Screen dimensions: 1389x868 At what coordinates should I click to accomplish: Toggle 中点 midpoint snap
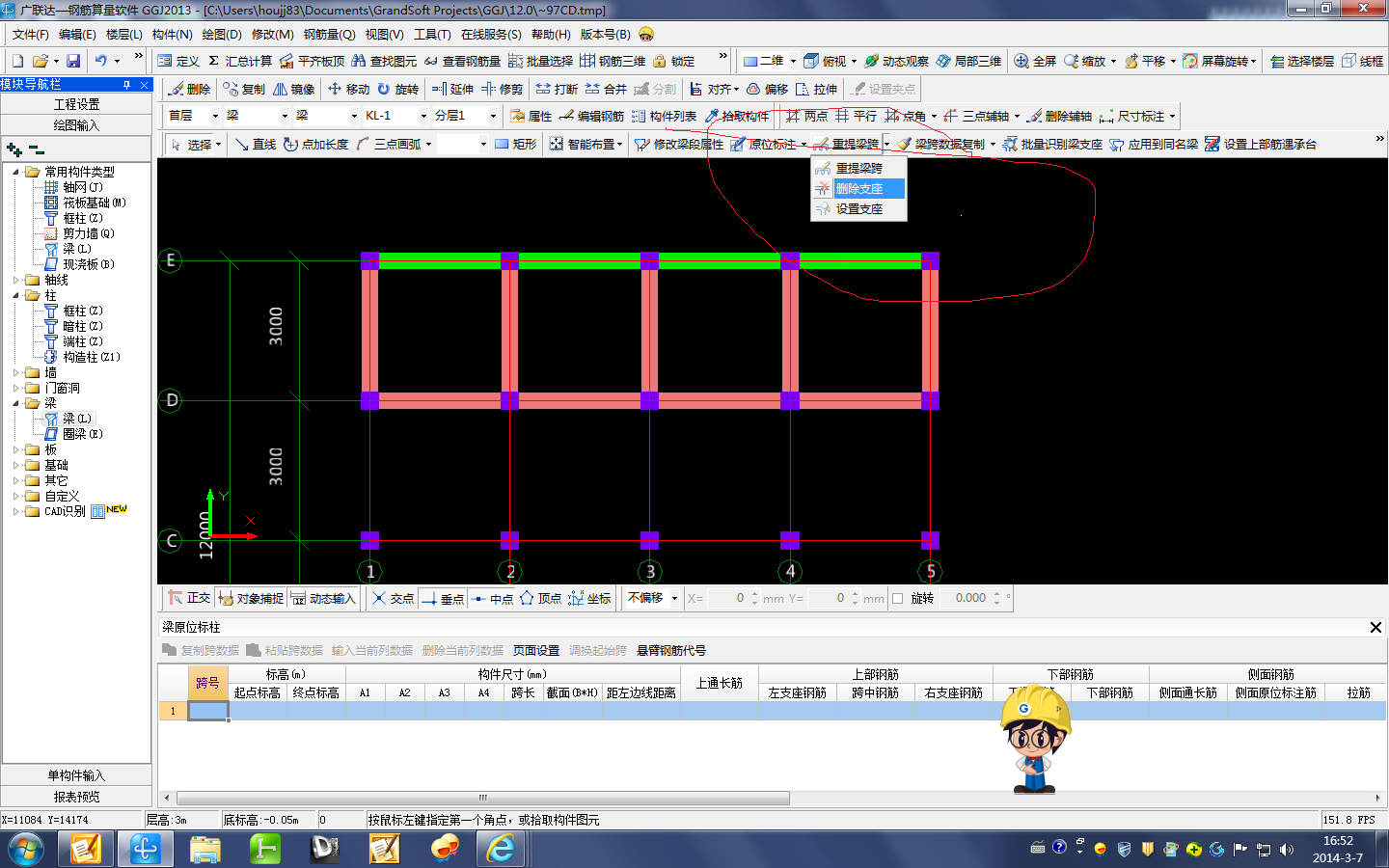(x=492, y=598)
